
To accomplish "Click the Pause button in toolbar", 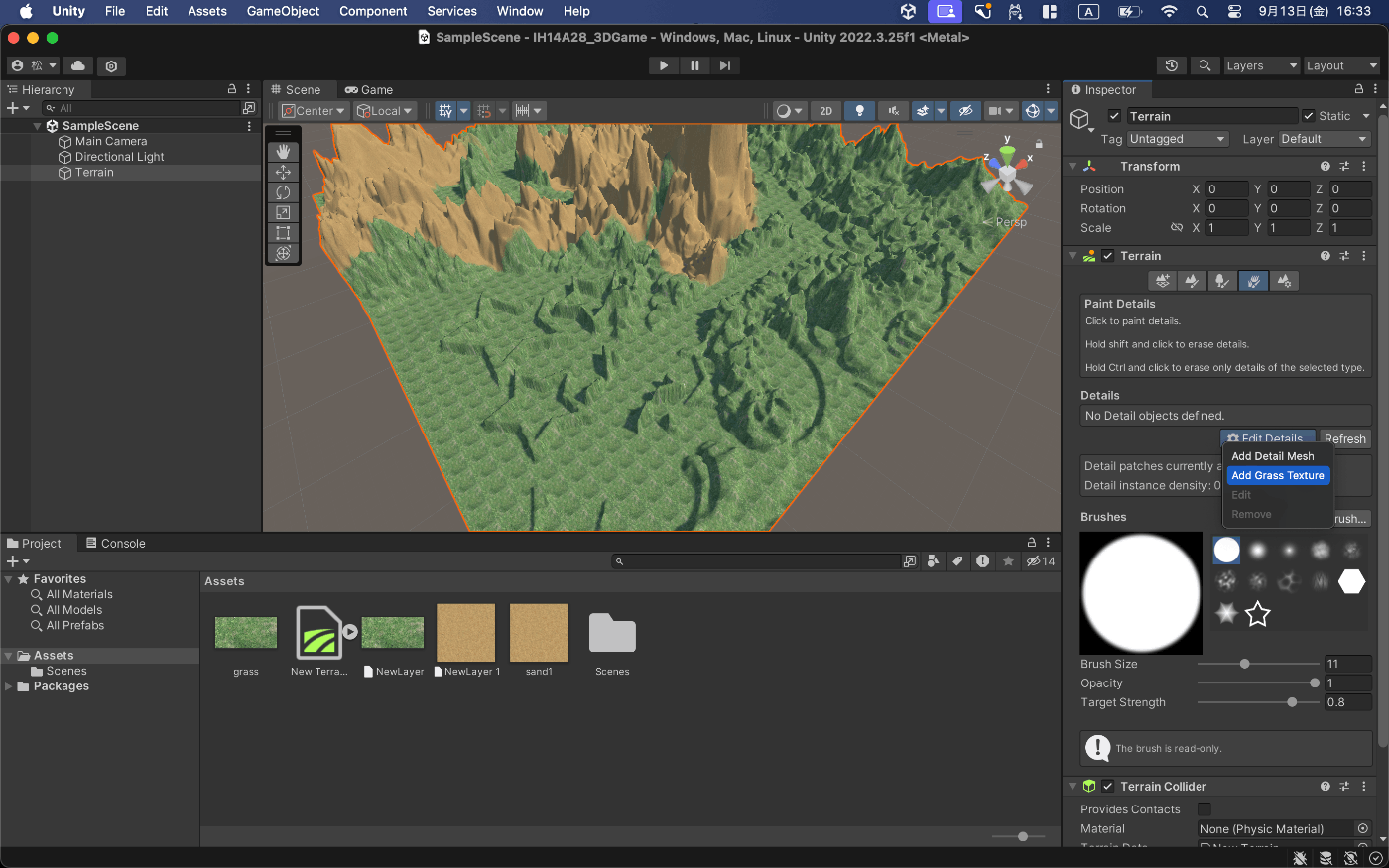I will point(694,65).
